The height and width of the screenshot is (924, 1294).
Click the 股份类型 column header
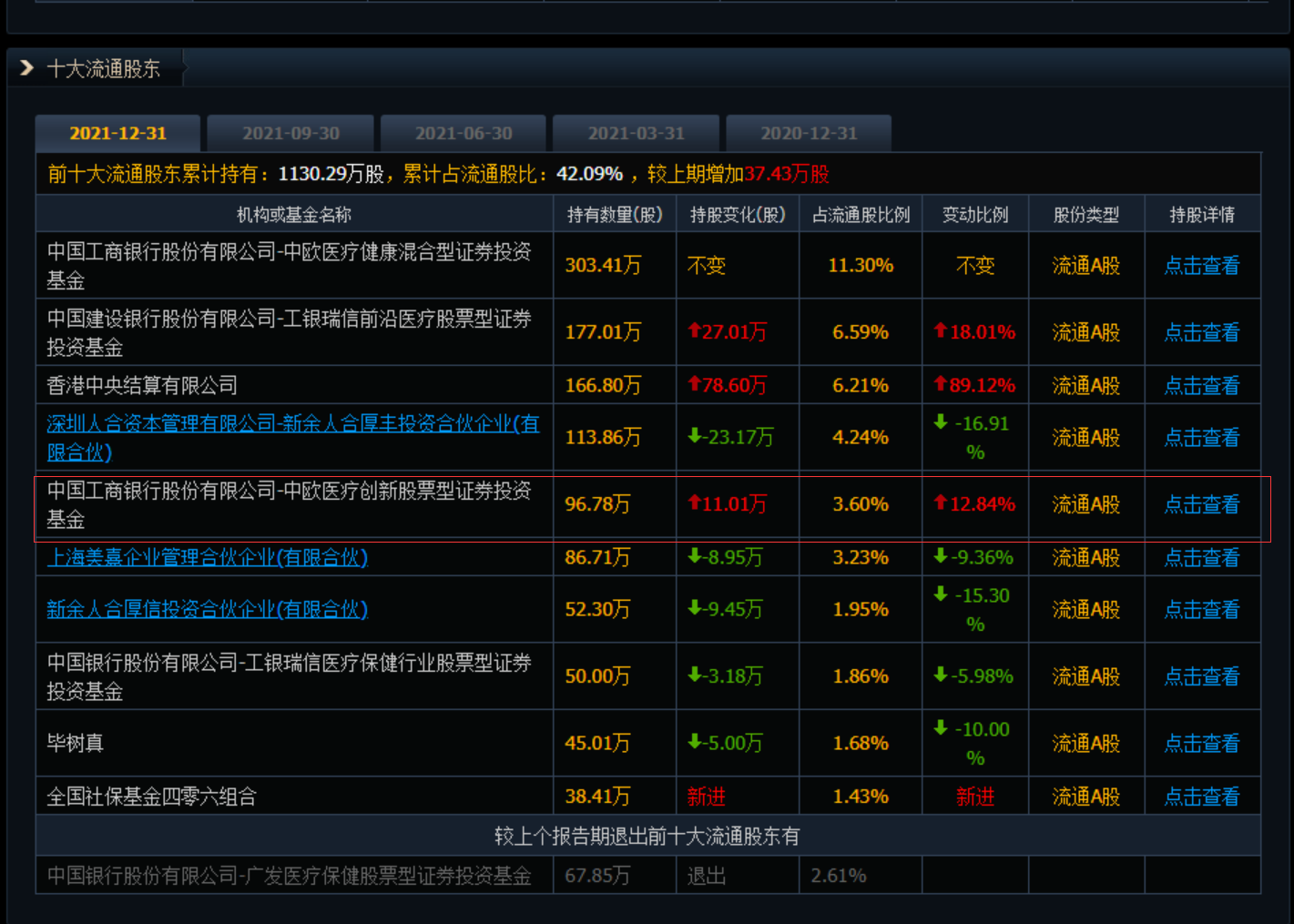point(1086,215)
